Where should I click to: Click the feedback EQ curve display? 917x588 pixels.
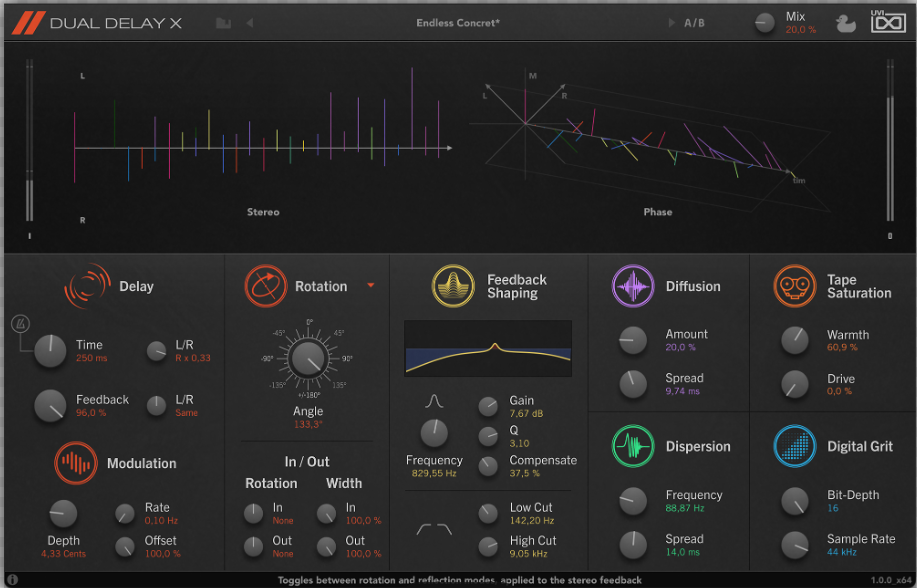(488, 348)
